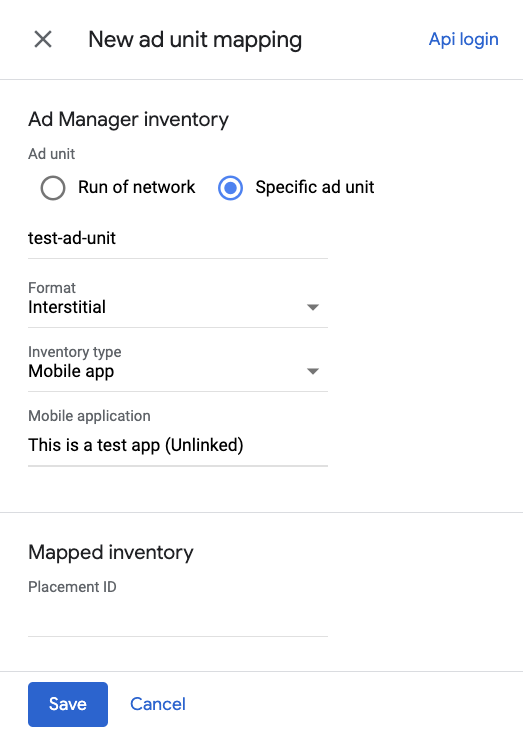The image size is (523, 736).
Task: Cancel the new ad unit mapping
Action: pos(158,704)
